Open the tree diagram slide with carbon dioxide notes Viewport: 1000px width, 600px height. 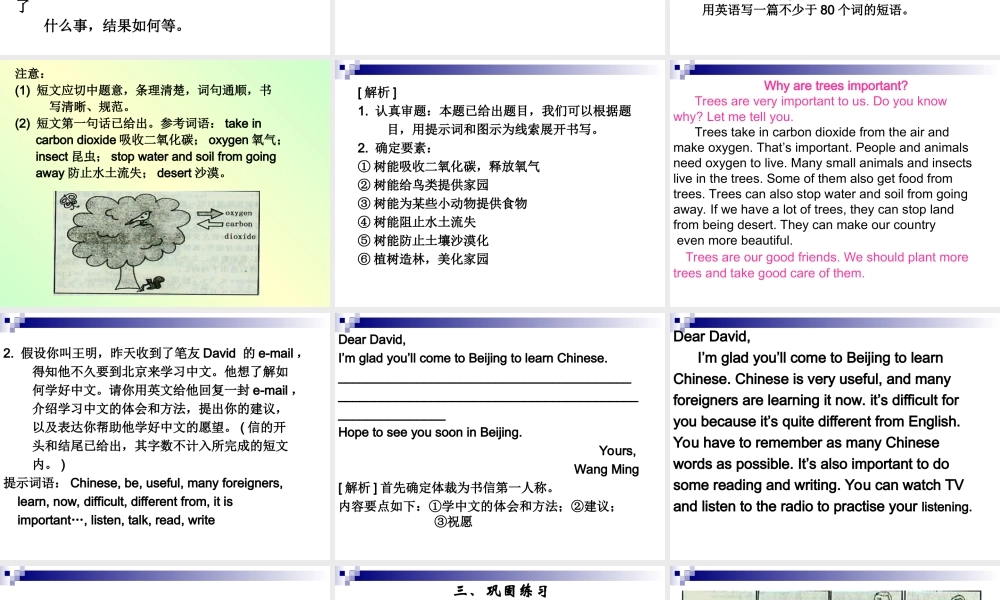165,184
